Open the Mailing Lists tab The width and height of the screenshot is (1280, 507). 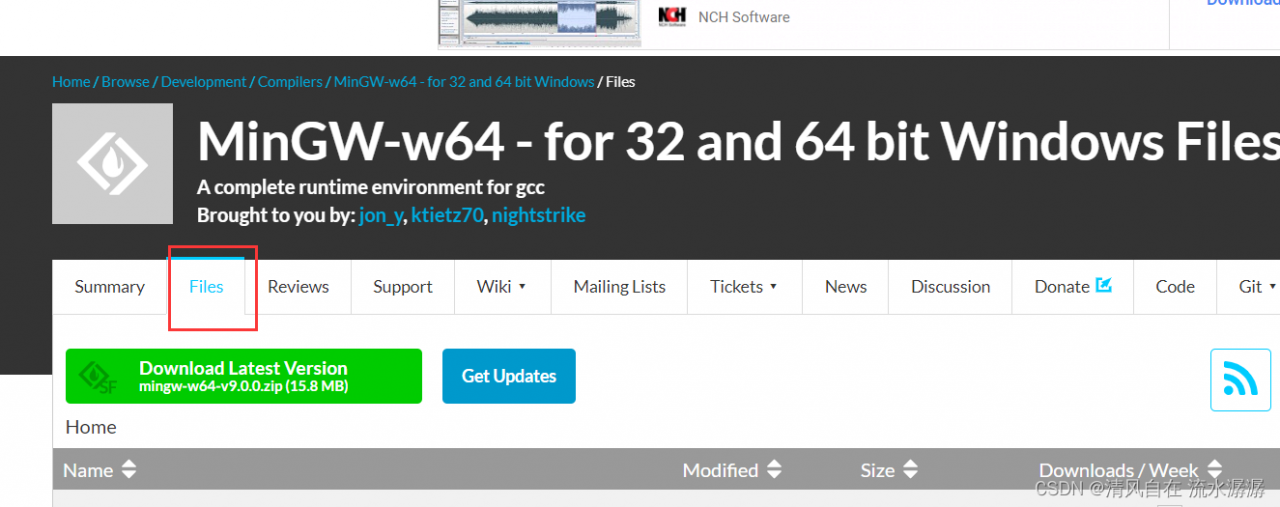[619, 287]
